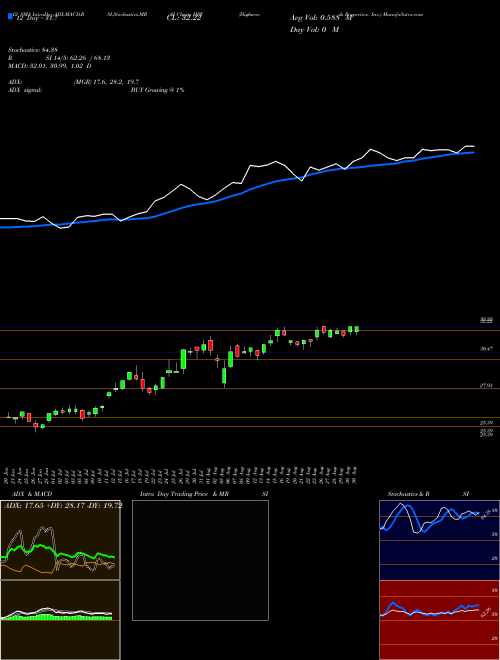Click the 'Day Vol: 0 M' label
Viewport: 500px width, 660px height.
click(314, 30)
